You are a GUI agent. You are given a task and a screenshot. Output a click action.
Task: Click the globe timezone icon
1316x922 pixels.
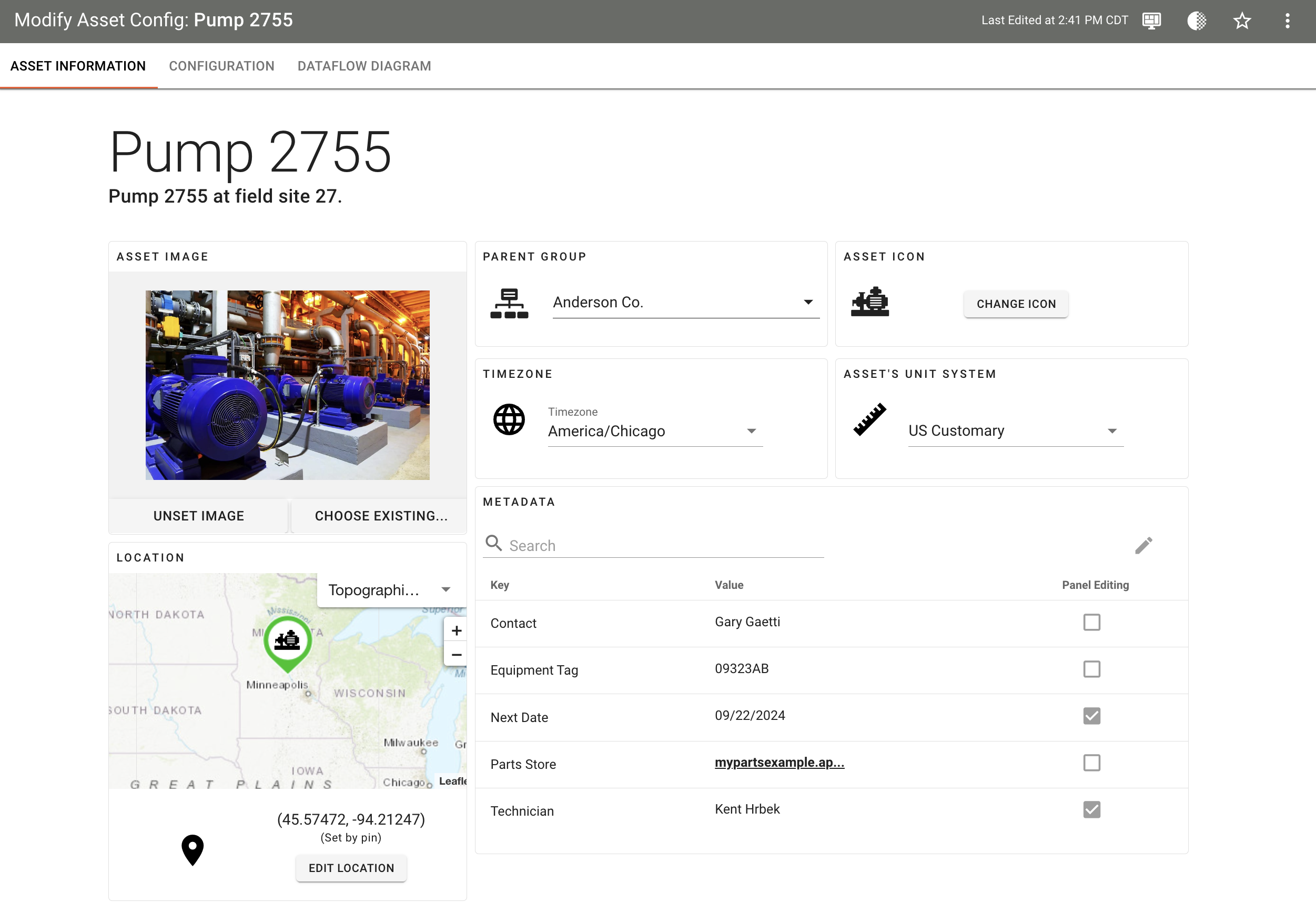pos(509,420)
